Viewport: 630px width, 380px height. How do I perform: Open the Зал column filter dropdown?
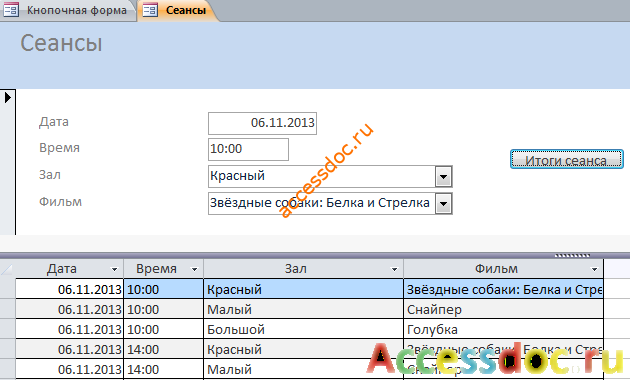[x=394, y=269]
